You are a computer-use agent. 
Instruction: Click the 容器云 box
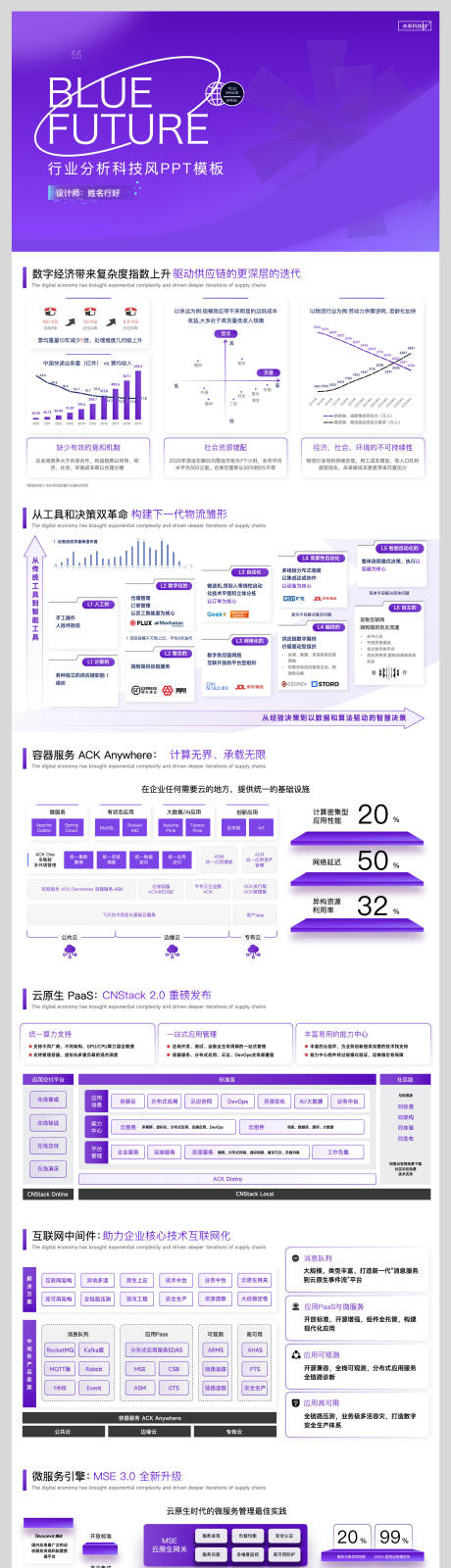click(127, 1102)
